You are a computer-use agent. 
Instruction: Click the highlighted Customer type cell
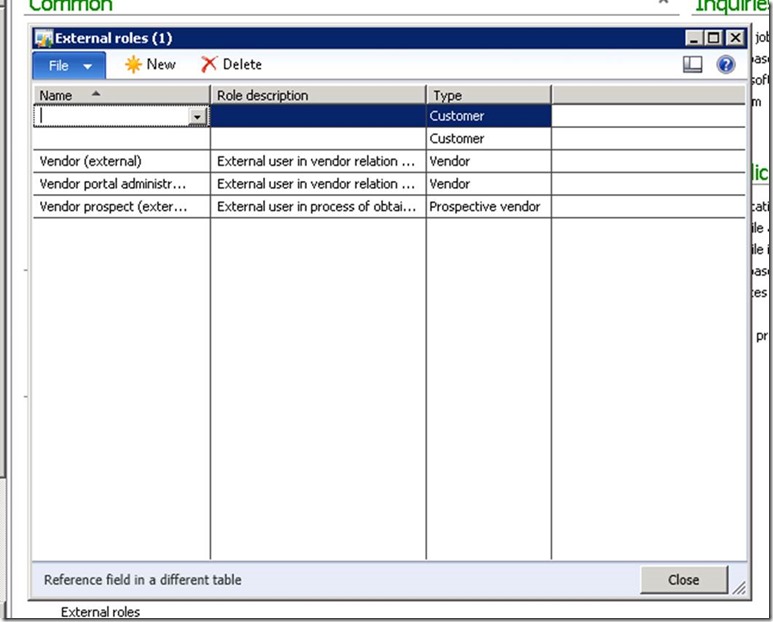pos(488,116)
